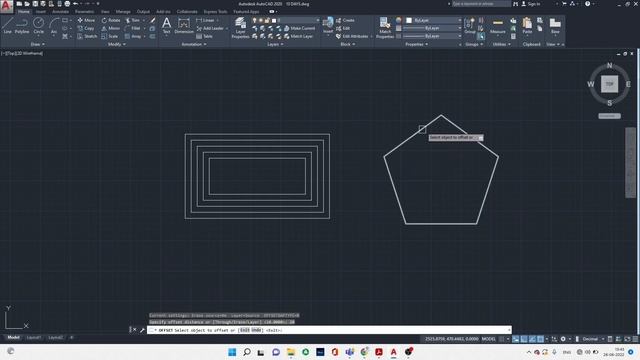640x360 pixels.
Task: Click Match Properties tool
Action: coord(385,28)
